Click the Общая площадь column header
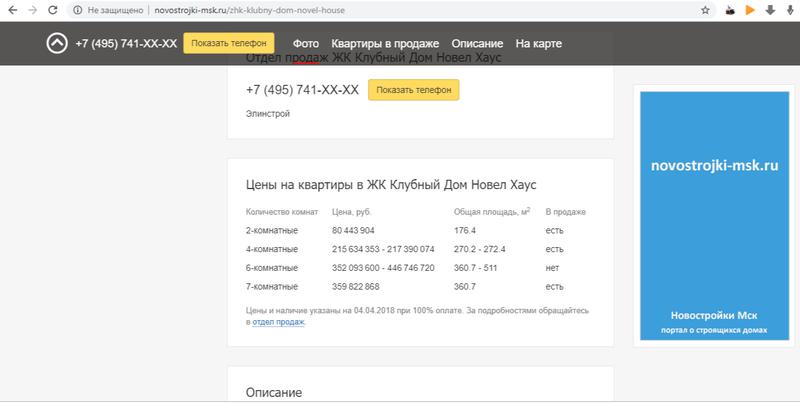This screenshot has width=800, height=420. tap(492, 212)
